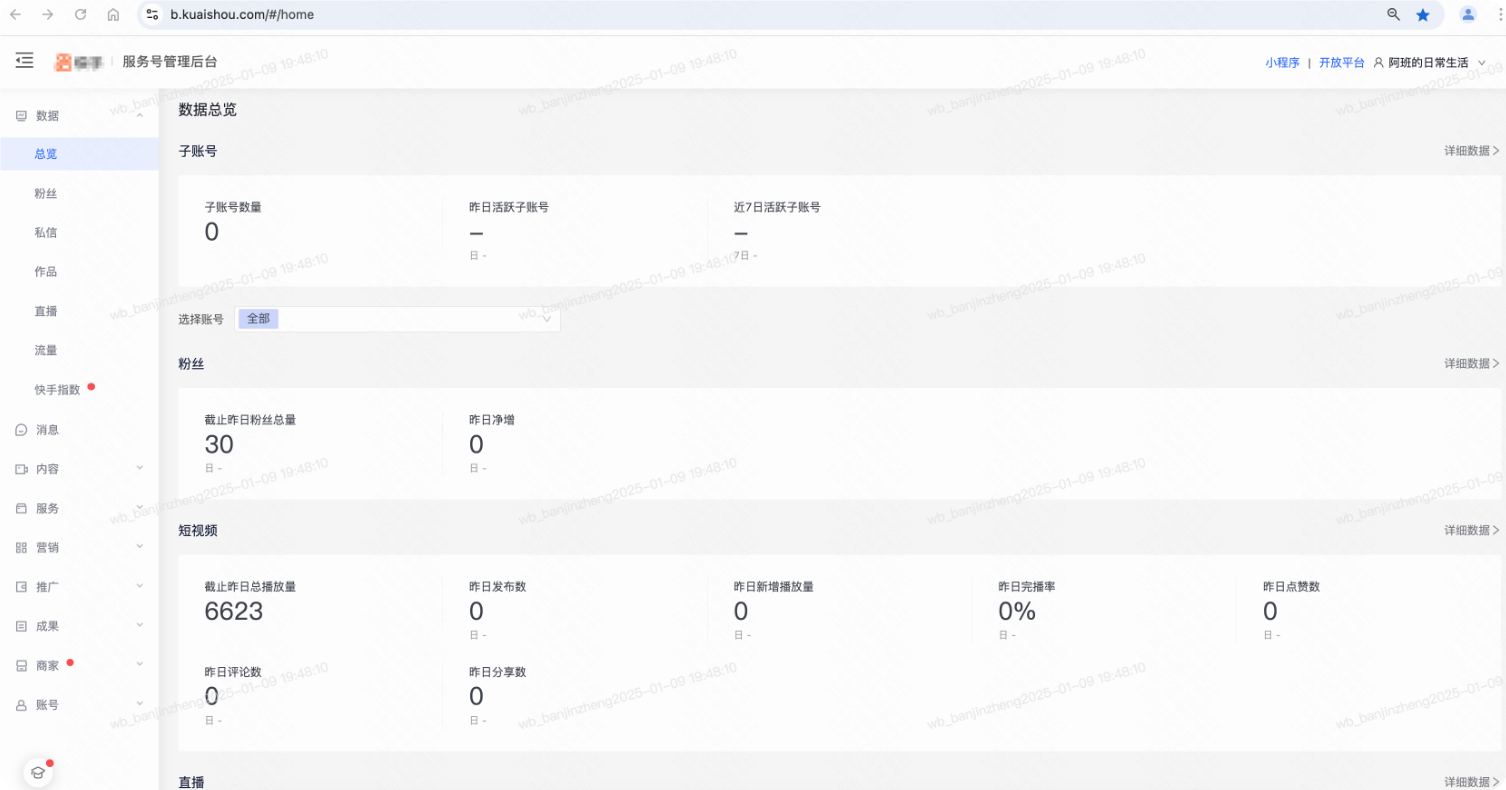Screen dimensions: 1506x790
Task: Select 粉丝 in the sidebar
Action: (45, 193)
